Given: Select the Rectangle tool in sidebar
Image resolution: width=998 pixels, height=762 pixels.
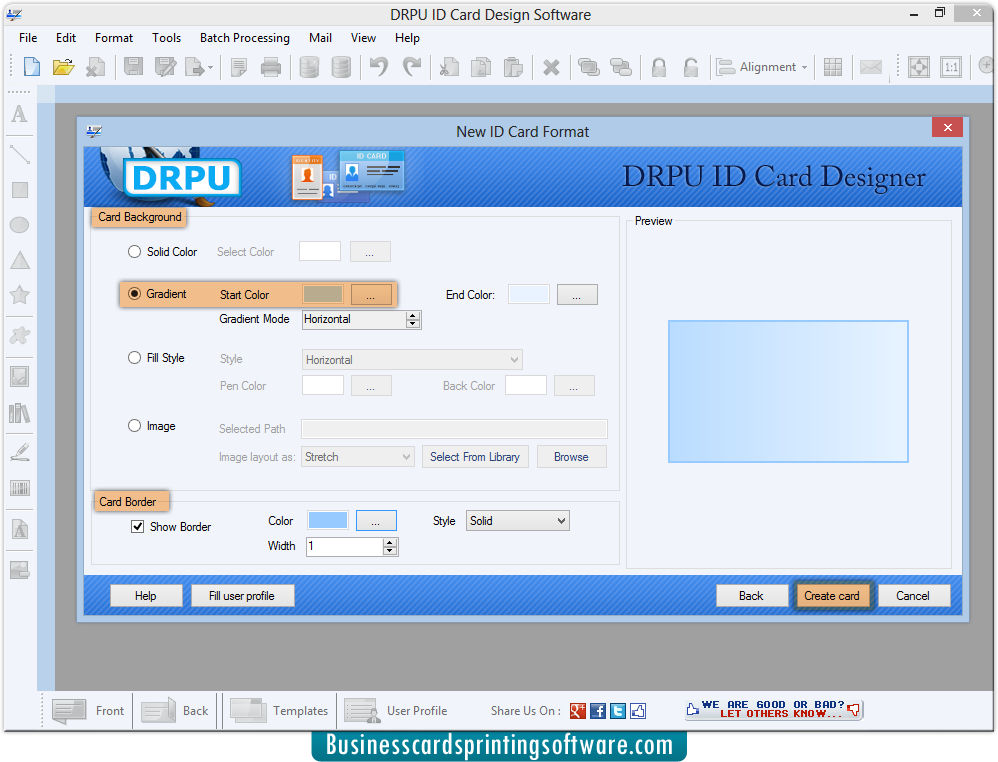Looking at the screenshot, I should tap(20, 190).
